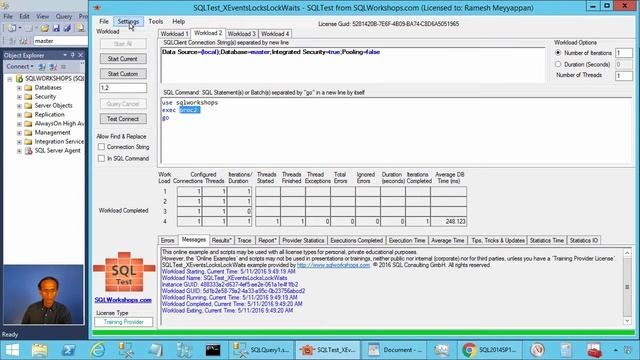640x360 pixels.
Task: Open Command Prompt taskbar icon
Action: click(x=213, y=350)
